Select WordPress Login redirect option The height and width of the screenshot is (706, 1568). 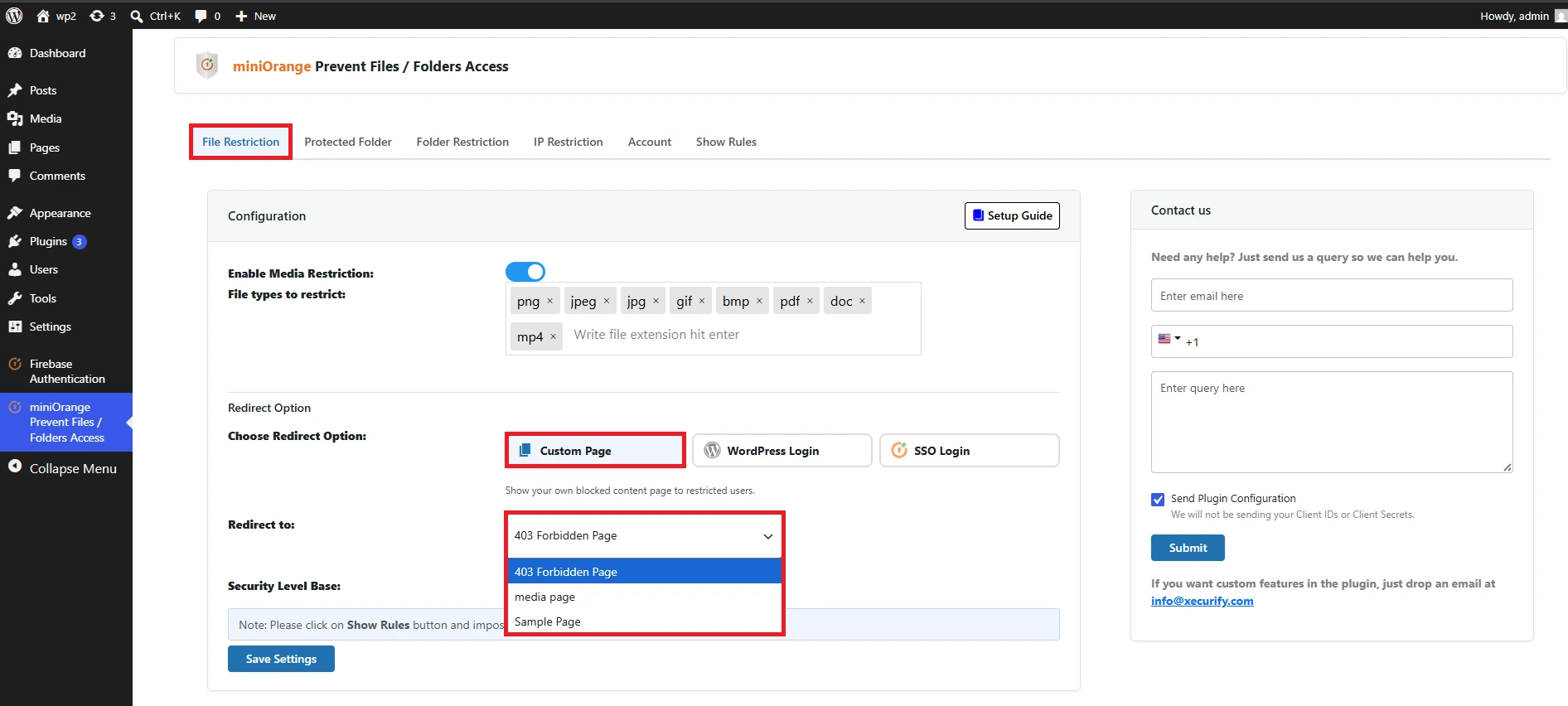coord(782,450)
